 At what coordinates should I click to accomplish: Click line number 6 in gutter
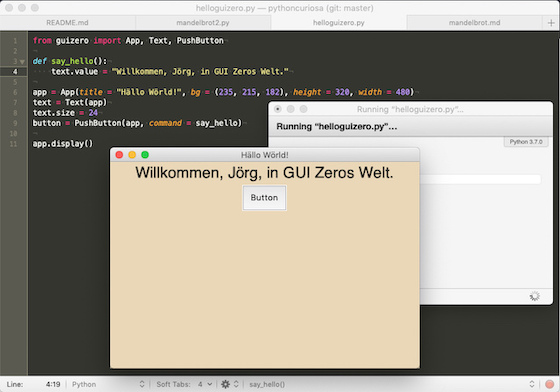coord(15,92)
